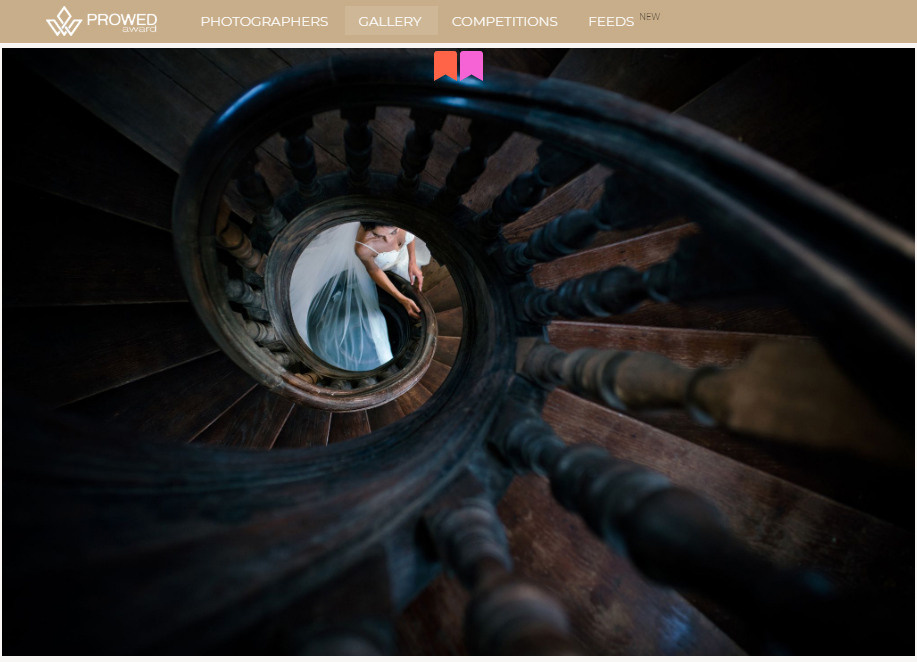Click the PROWED diamond logo icon
917x662 pixels.
point(64,21)
